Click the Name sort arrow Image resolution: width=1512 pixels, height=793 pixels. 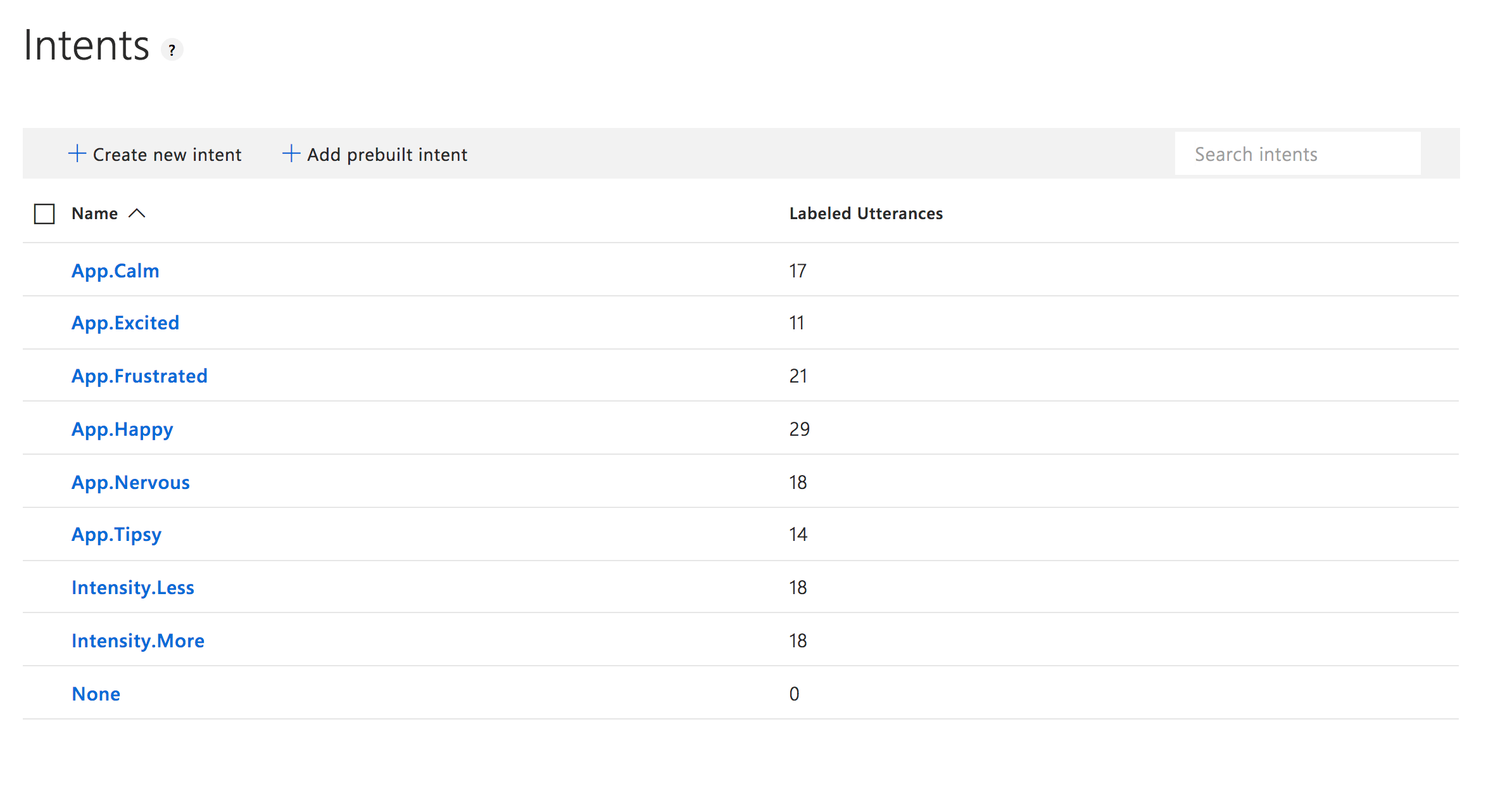pos(137,214)
